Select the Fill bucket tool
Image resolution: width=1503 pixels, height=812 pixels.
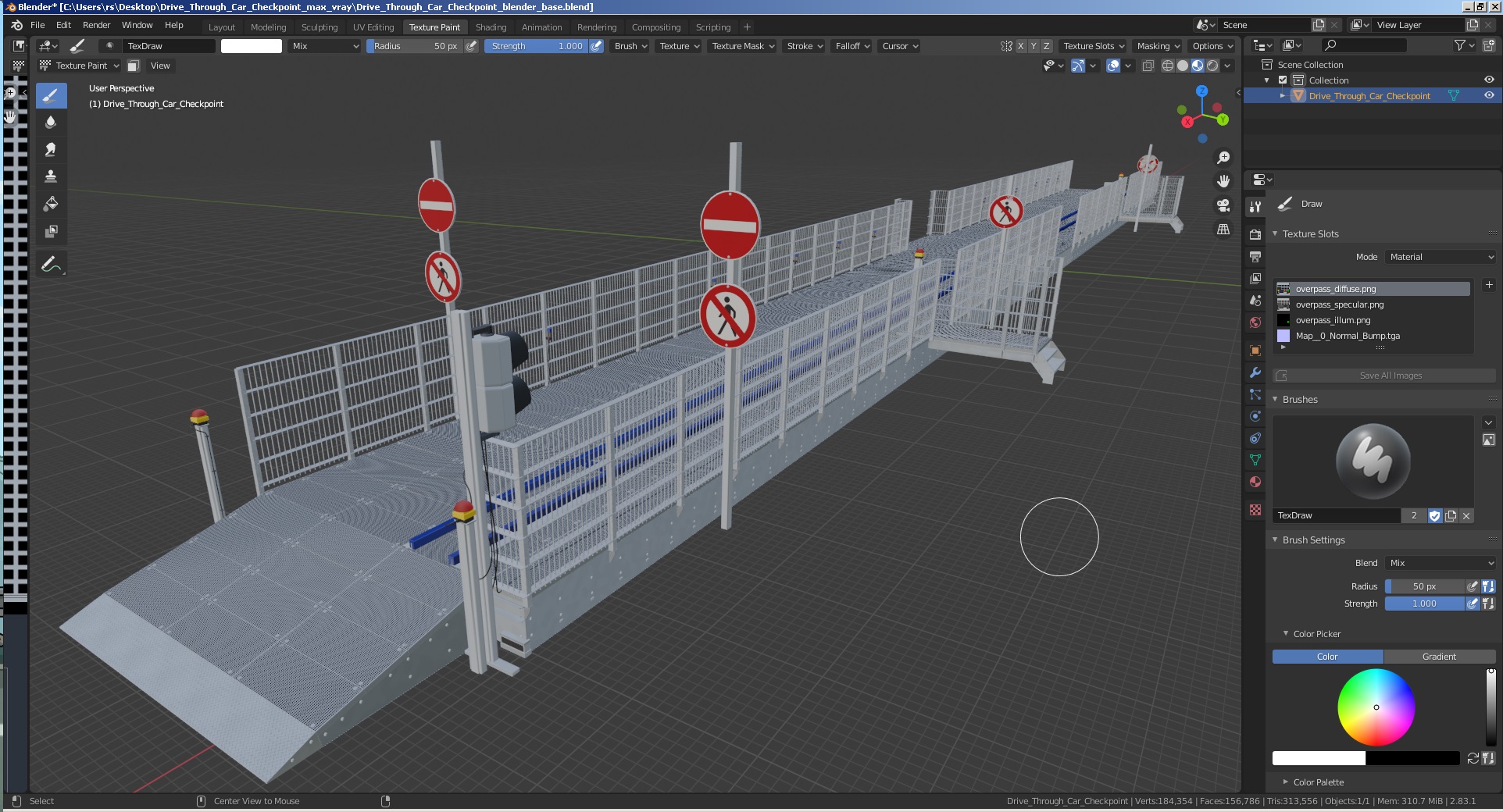coord(51,204)
